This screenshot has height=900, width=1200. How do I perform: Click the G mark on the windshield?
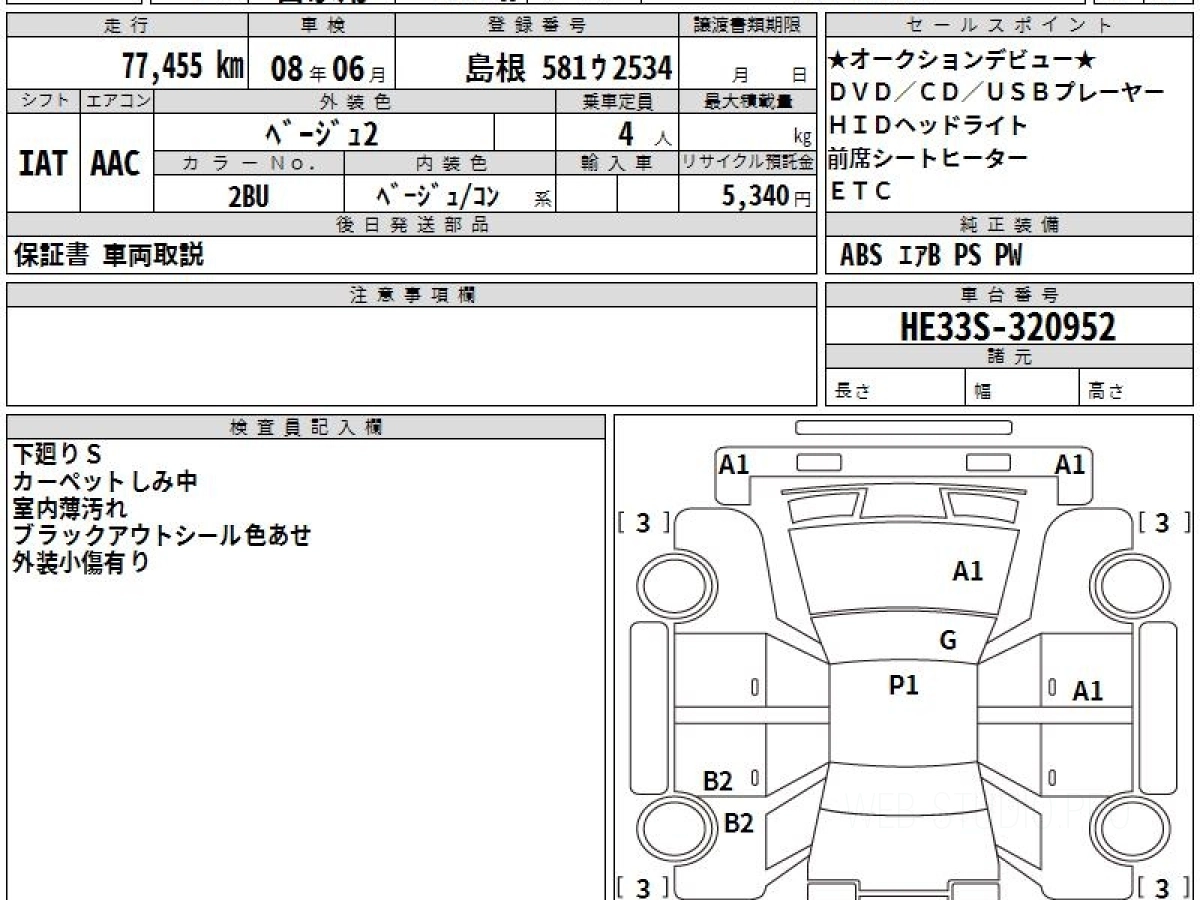tap(948, 641)
